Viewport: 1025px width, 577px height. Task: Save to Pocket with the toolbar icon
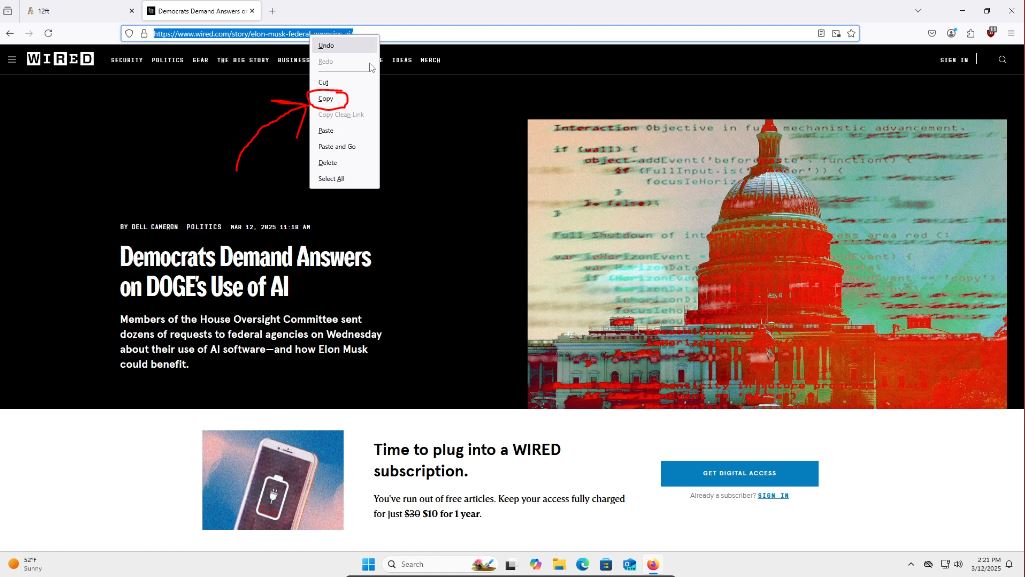tap(932, 33)
